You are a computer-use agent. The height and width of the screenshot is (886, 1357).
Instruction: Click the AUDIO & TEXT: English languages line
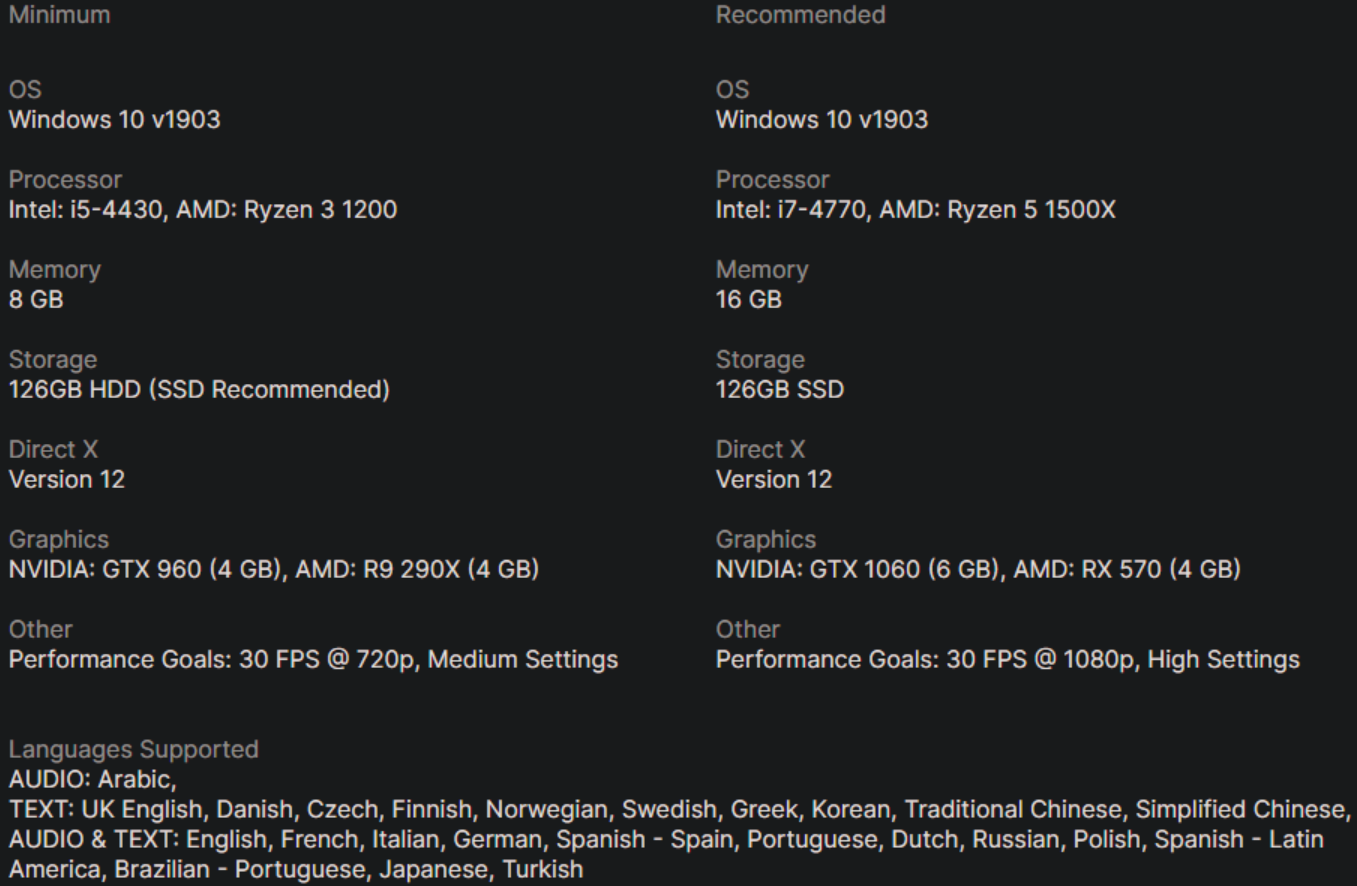pyautogui.click(x=665, y=839)
